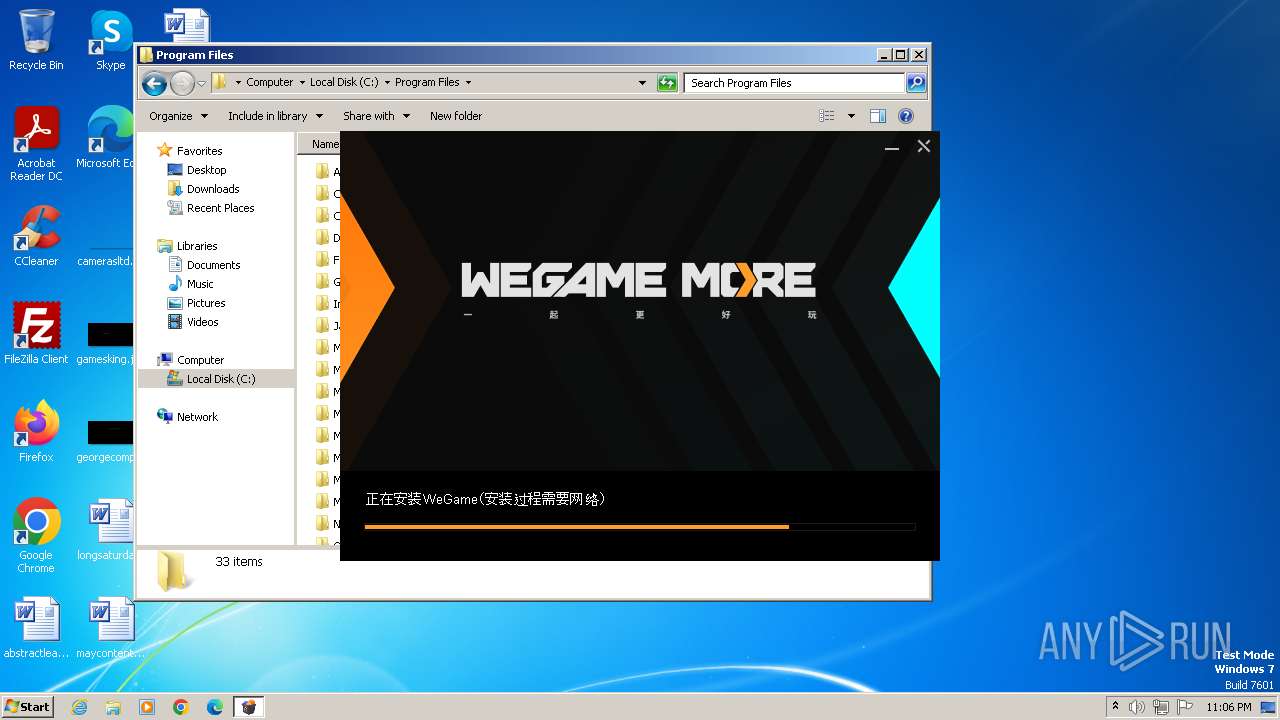Open the Share with dropdown

(376, 116)
